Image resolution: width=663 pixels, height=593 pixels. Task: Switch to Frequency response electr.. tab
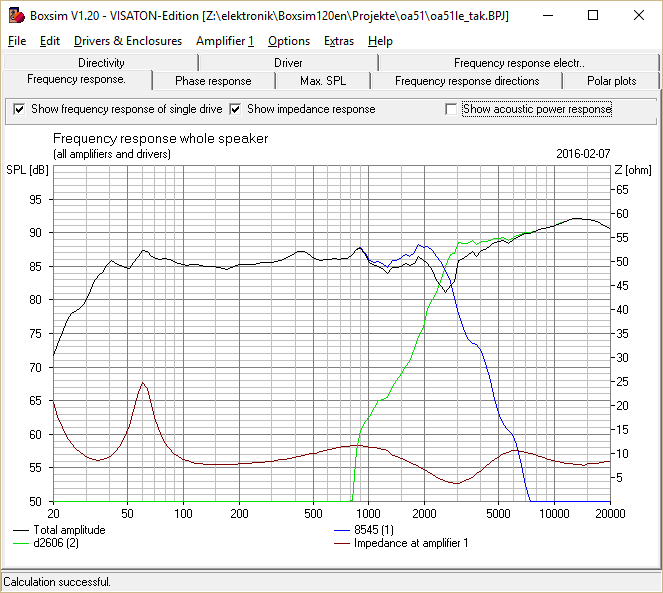519,63
